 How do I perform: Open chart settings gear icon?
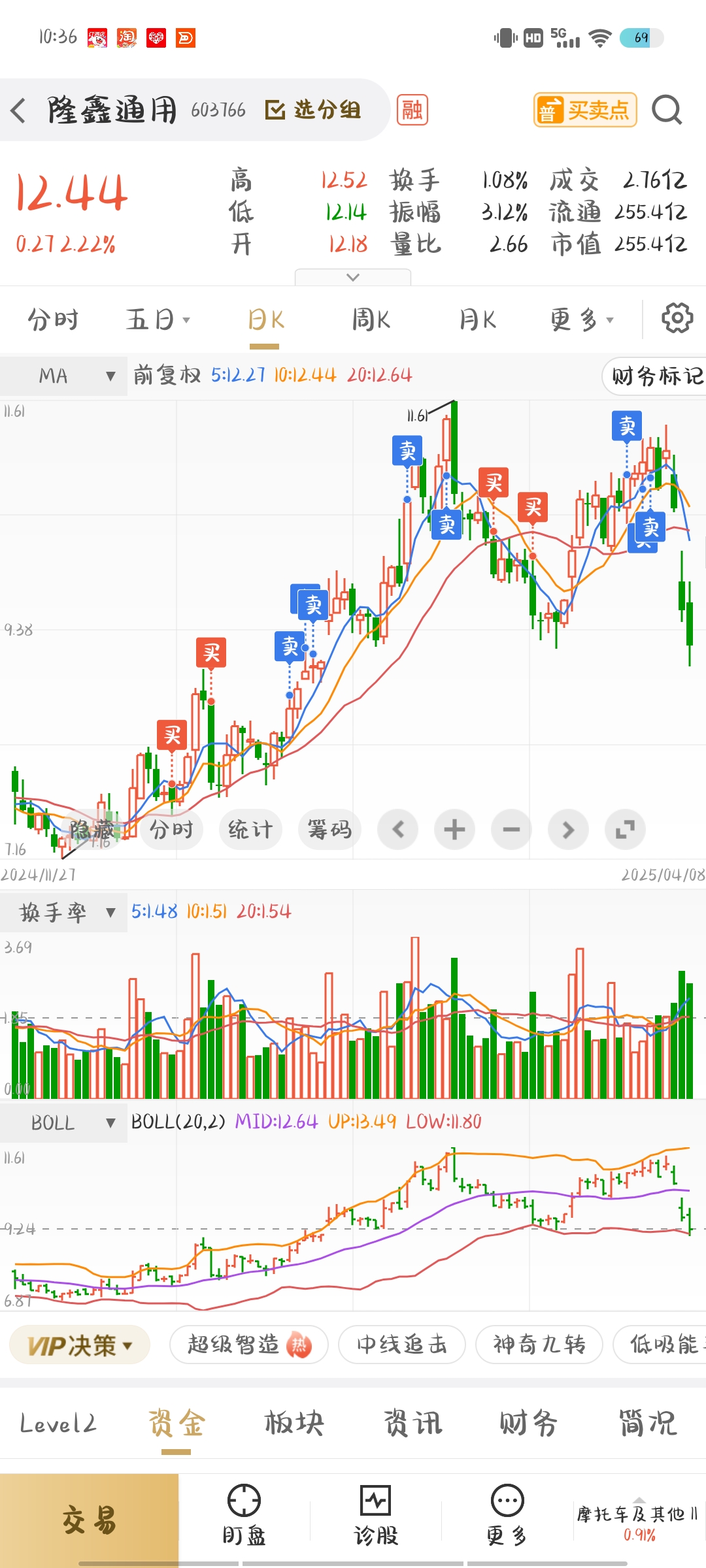tap(677, 318)
